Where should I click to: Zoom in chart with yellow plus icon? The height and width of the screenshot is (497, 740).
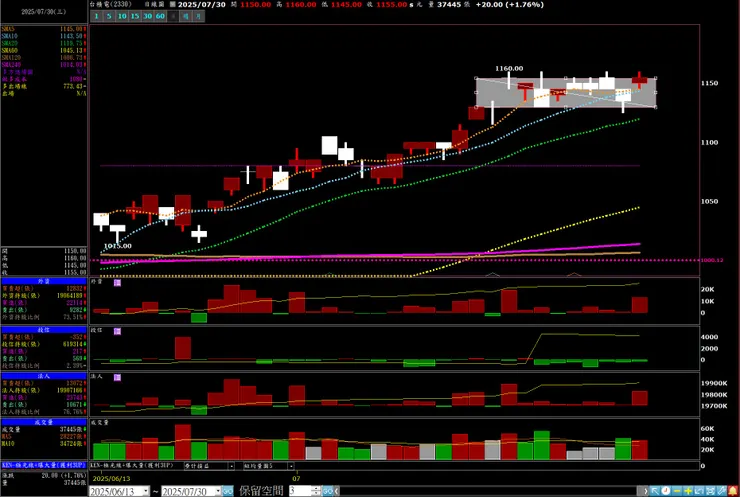click(x=688, y=491)
